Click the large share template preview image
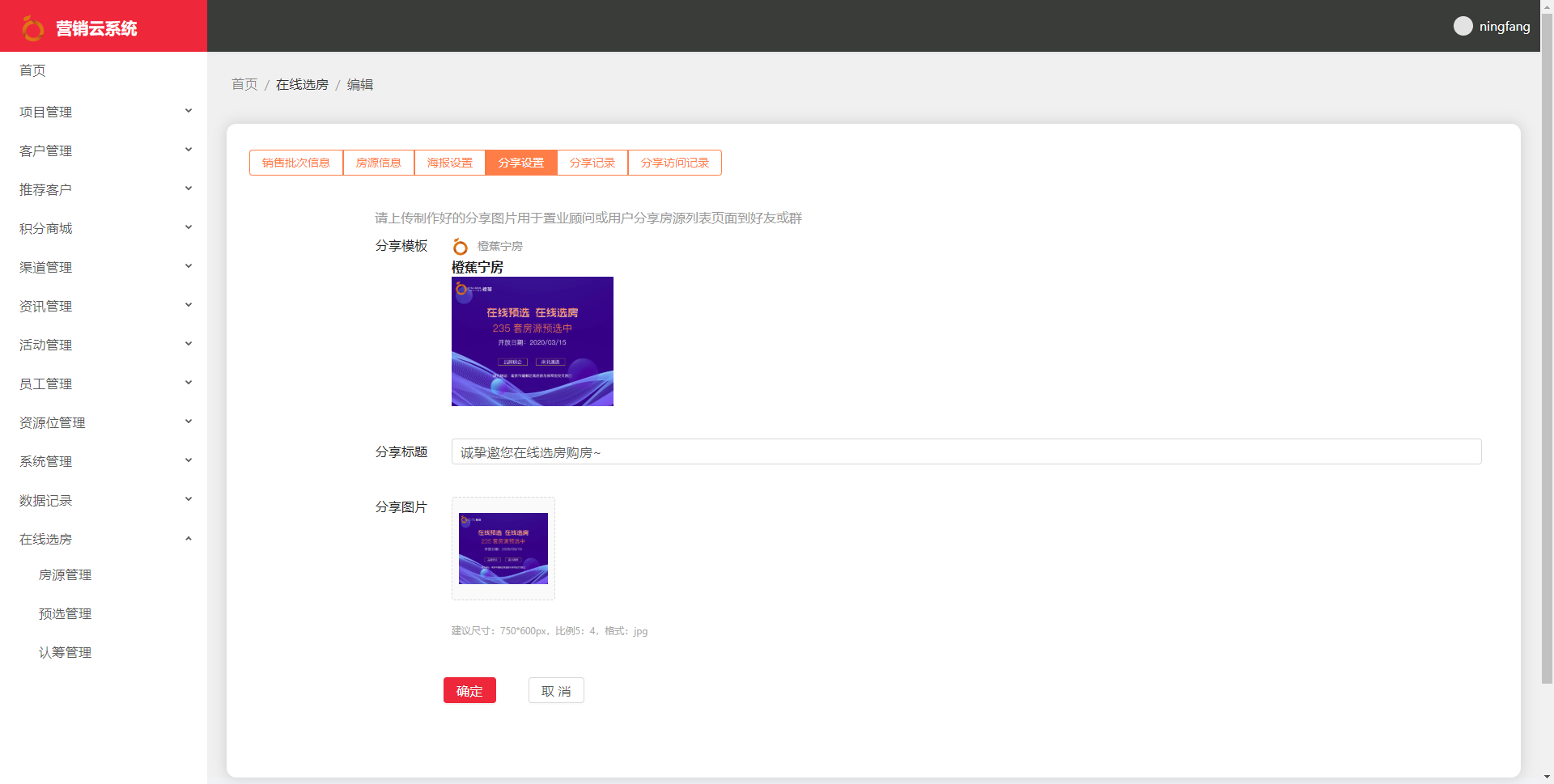1554x784 pixels. [x=533, y=341]
